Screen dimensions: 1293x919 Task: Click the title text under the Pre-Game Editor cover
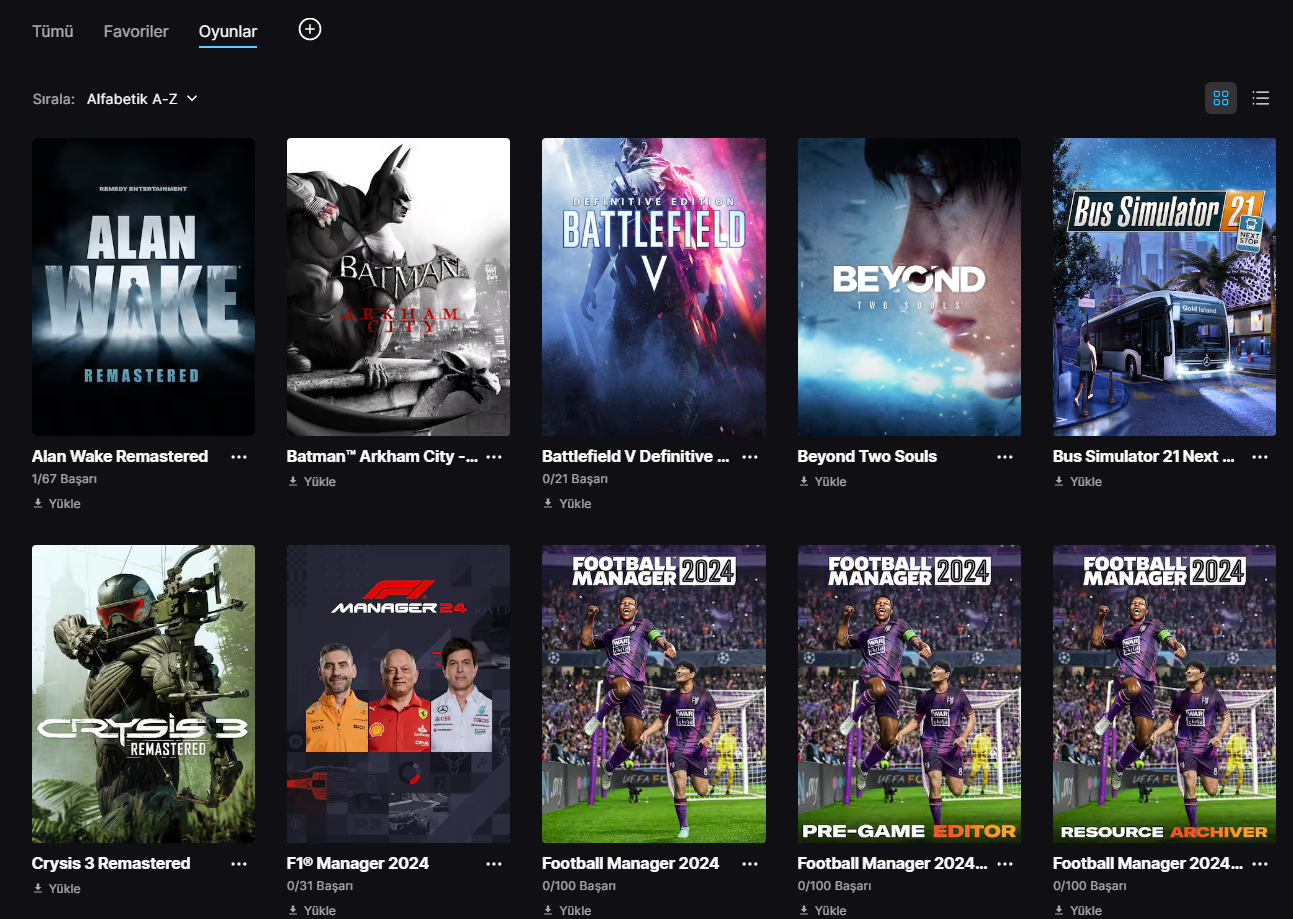893,863
